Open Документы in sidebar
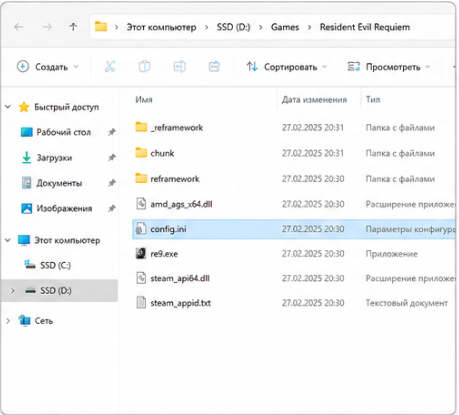 59,183
